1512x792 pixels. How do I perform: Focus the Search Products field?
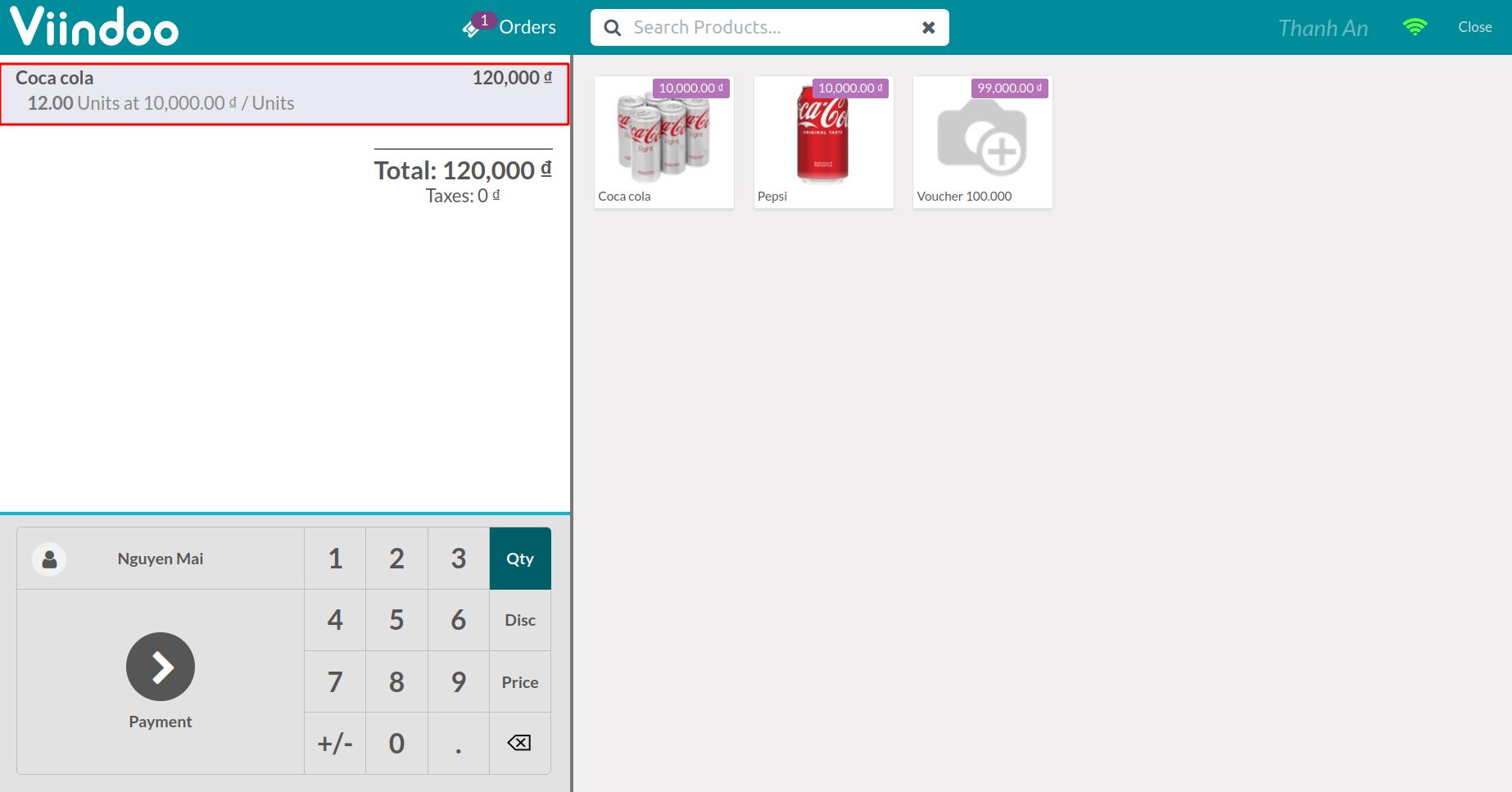pos(768,28)
